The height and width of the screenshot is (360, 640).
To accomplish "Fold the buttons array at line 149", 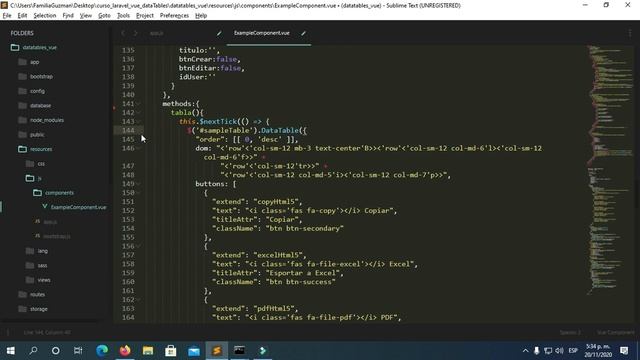I will pyautogui.click(x=139, y=184).
